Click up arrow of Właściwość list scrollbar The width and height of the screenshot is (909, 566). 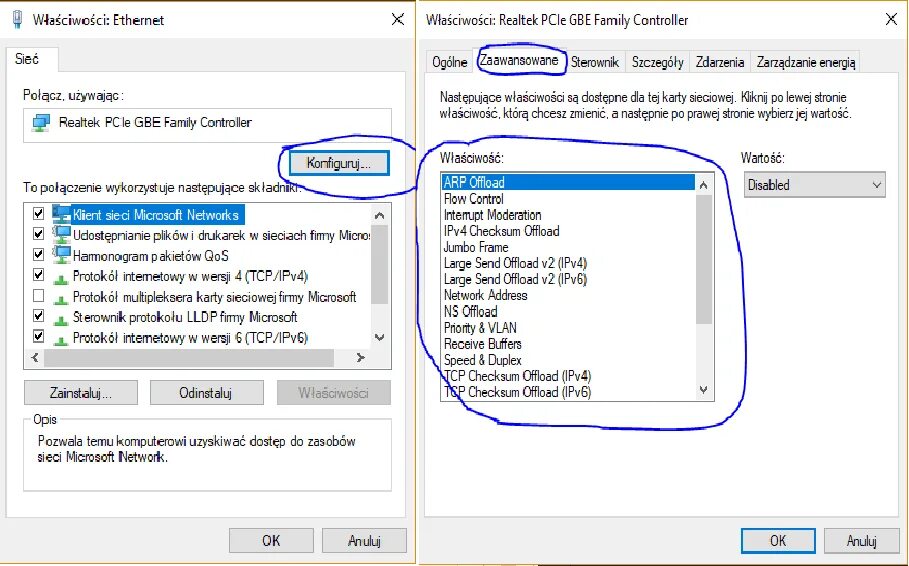pyautogui.click(x=703, y=186)
